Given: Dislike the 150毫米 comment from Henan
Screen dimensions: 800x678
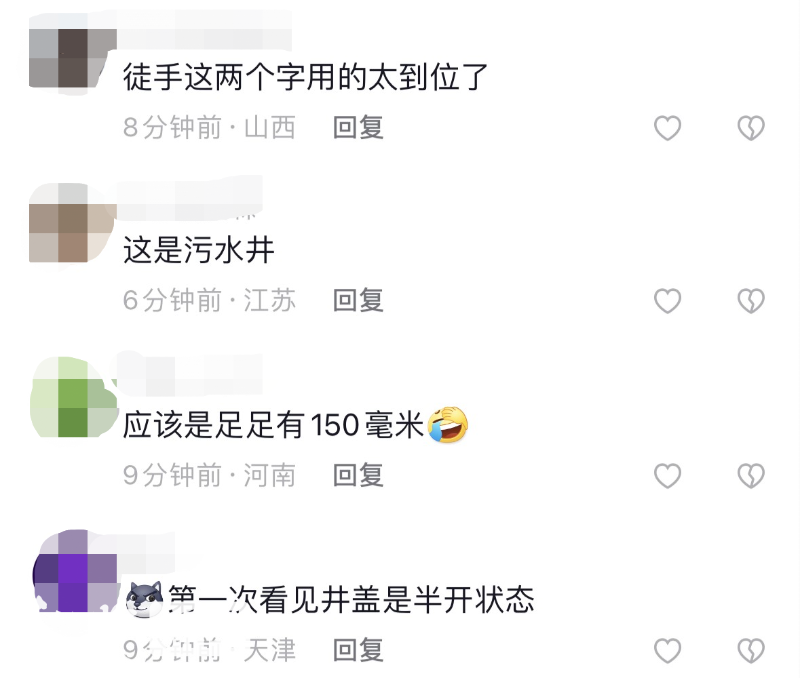Looking at the screenshot, I should click(751, 475).
